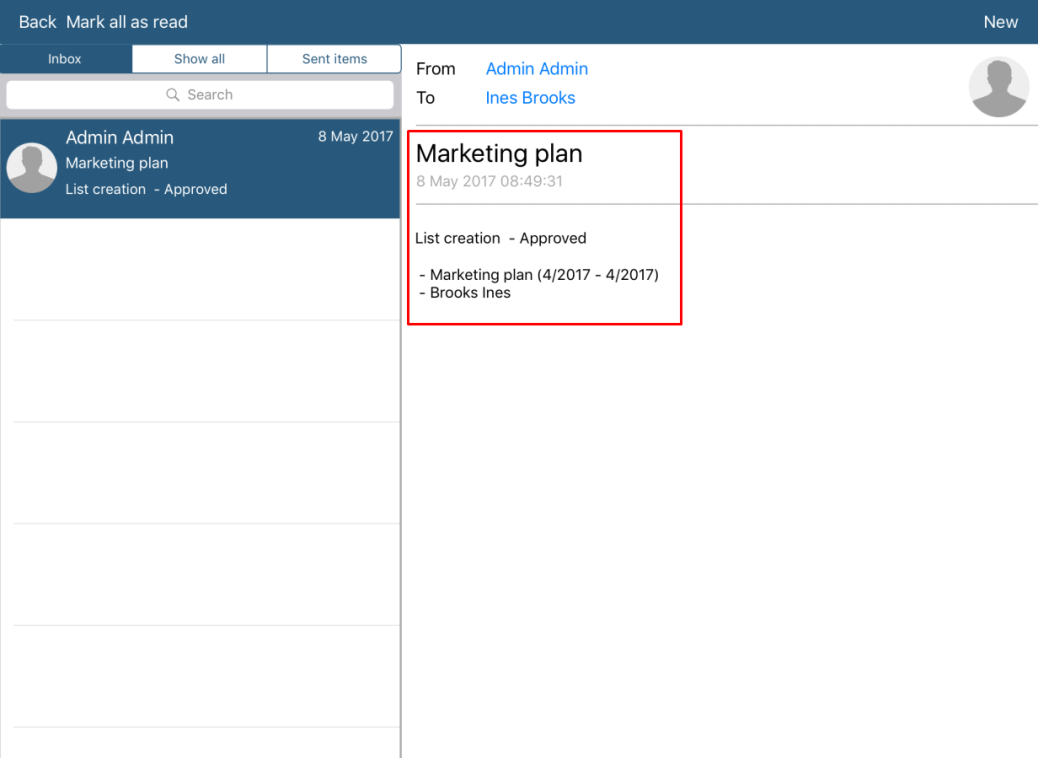Mark all messages as read
The width and height of the screenshot is (1038, 758).
[x=127, y=22]
